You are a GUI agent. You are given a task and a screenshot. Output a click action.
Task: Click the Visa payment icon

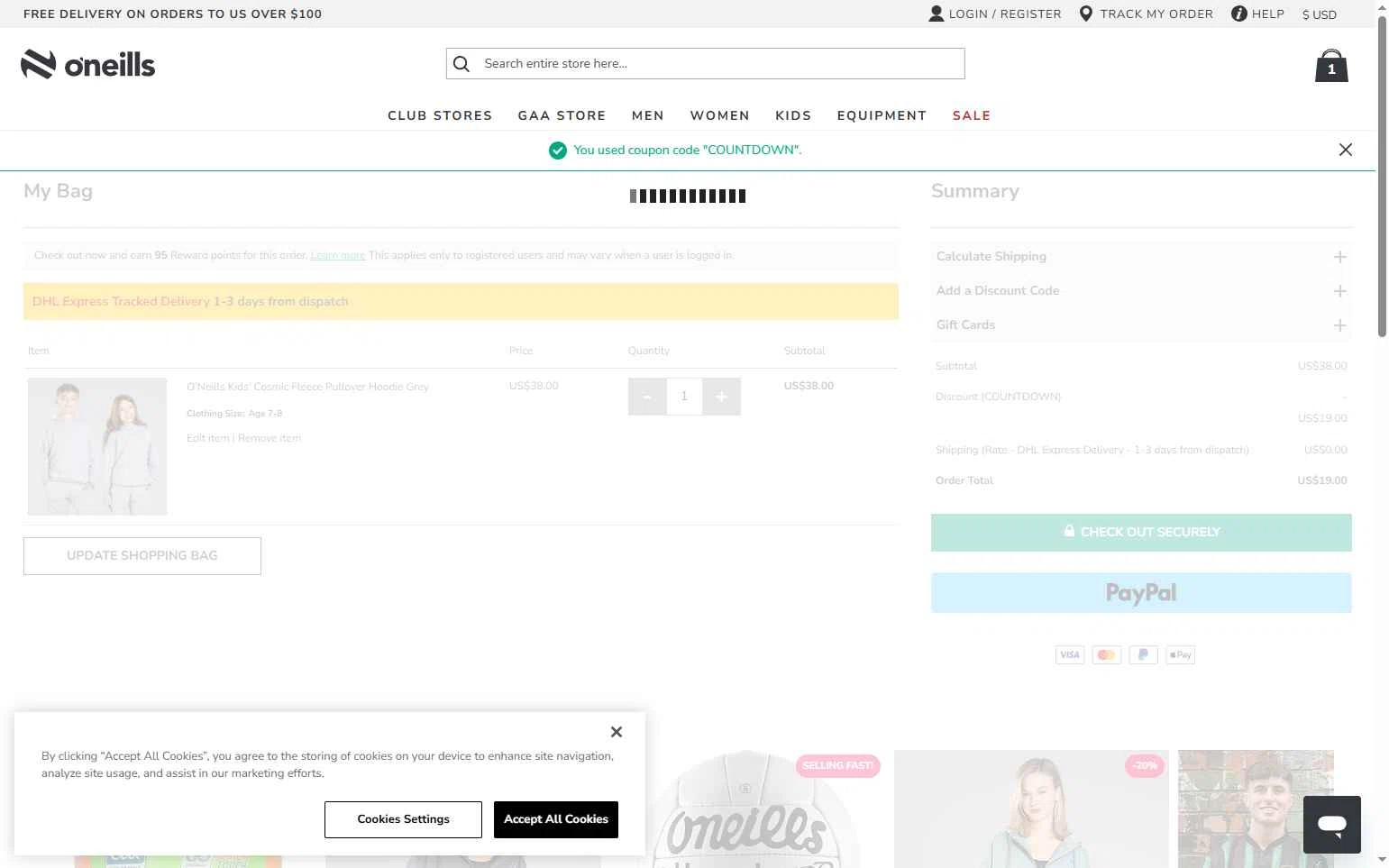coord(1070,655)
